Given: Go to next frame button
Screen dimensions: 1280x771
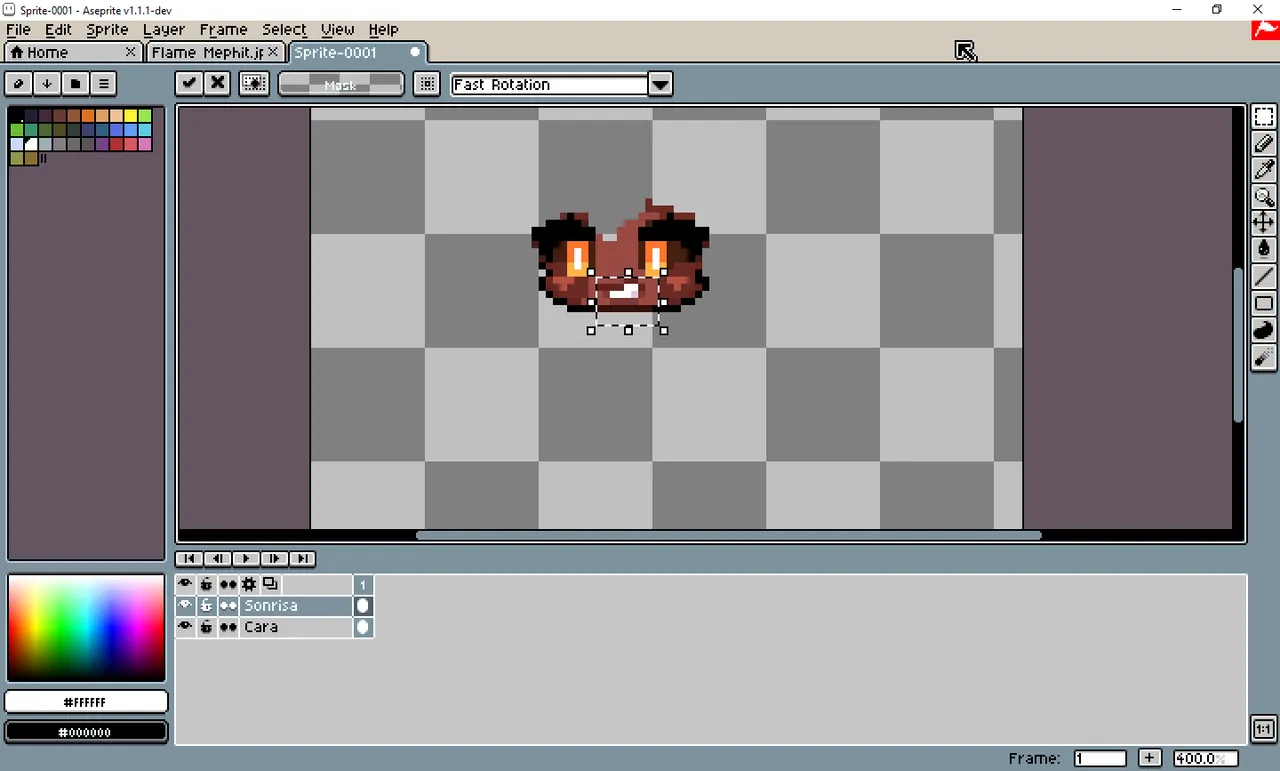Looking at the screenshot, I should point(274,559).
